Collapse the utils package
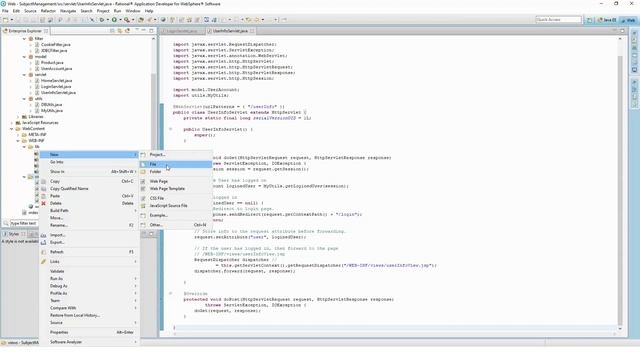Image resolution: width=640 pixels, height=360 pixels. pos(24,99)
